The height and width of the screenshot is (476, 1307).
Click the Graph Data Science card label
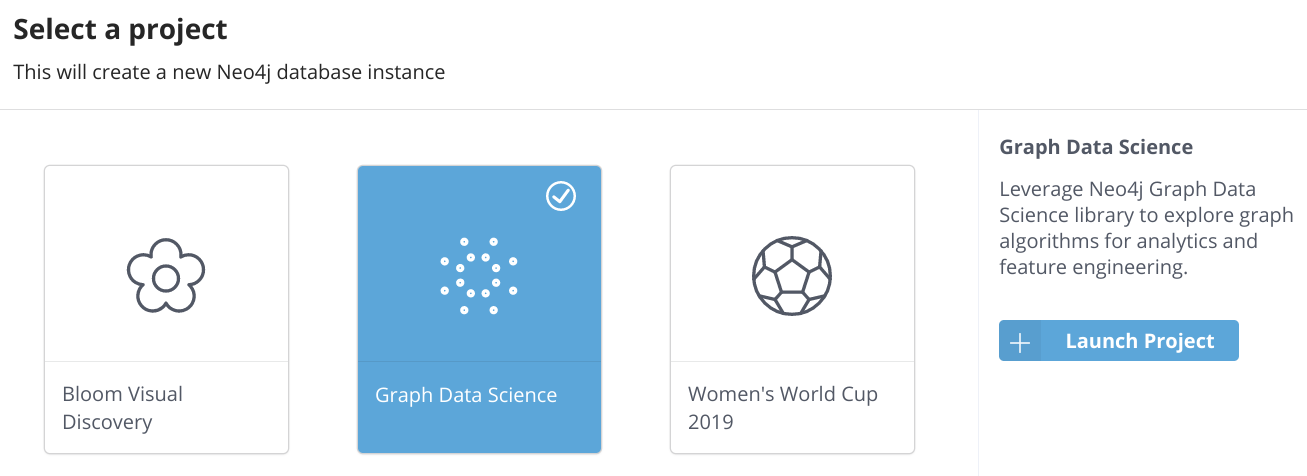click(466, 395)
